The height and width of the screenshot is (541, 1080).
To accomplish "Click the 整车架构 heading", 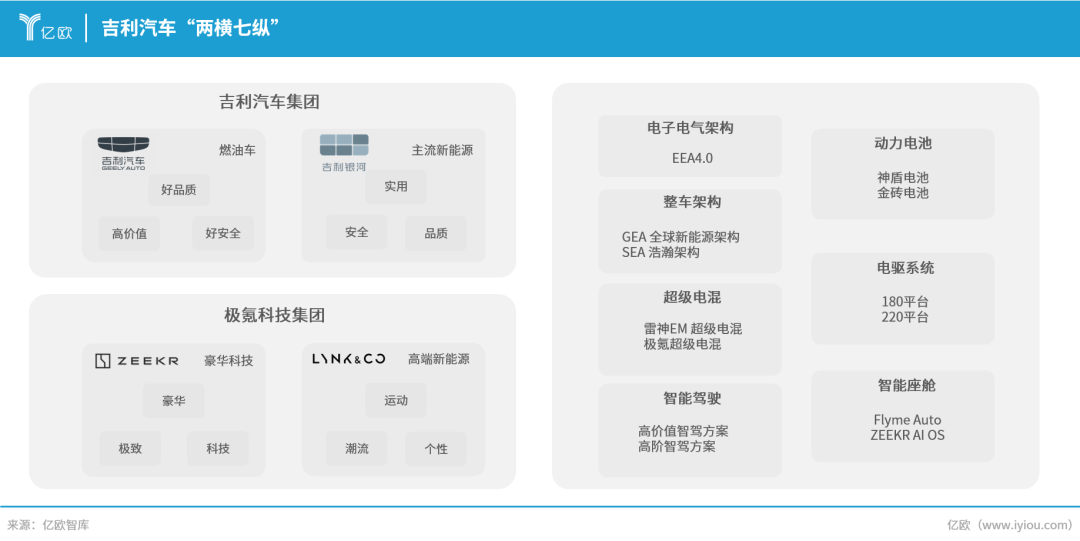I will pos(692,202).
